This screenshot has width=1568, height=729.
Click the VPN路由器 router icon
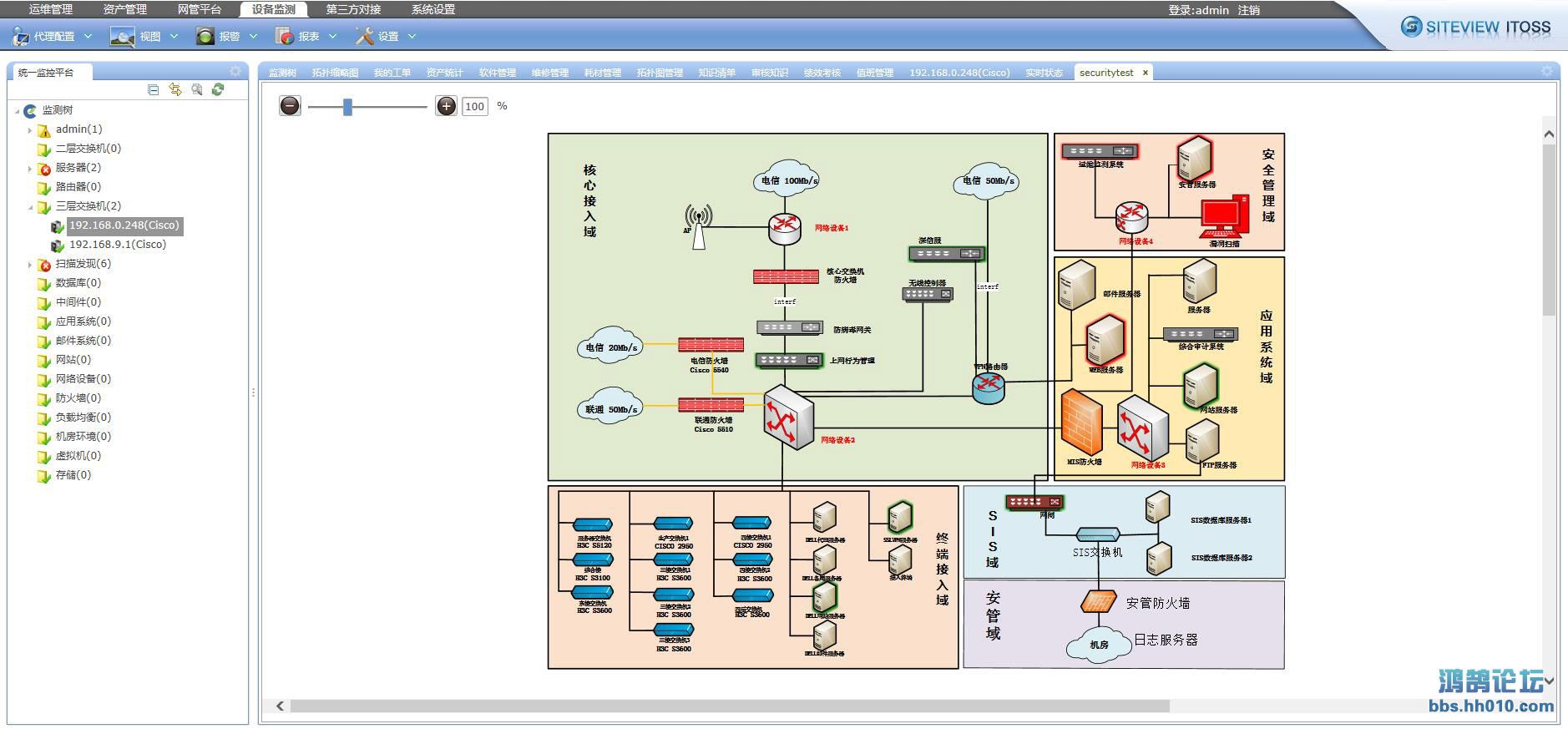click(989, 387)
